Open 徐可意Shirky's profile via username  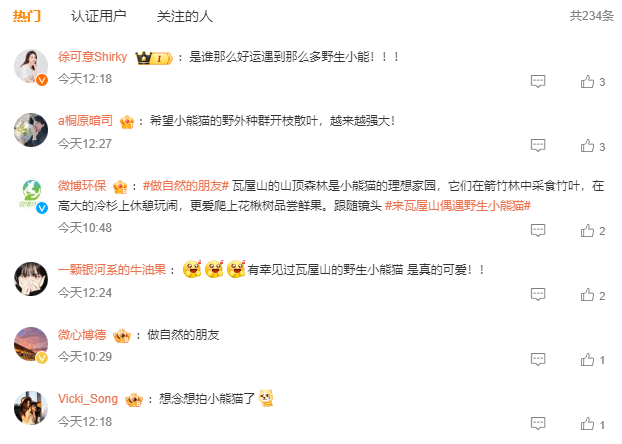coord(92,57)
